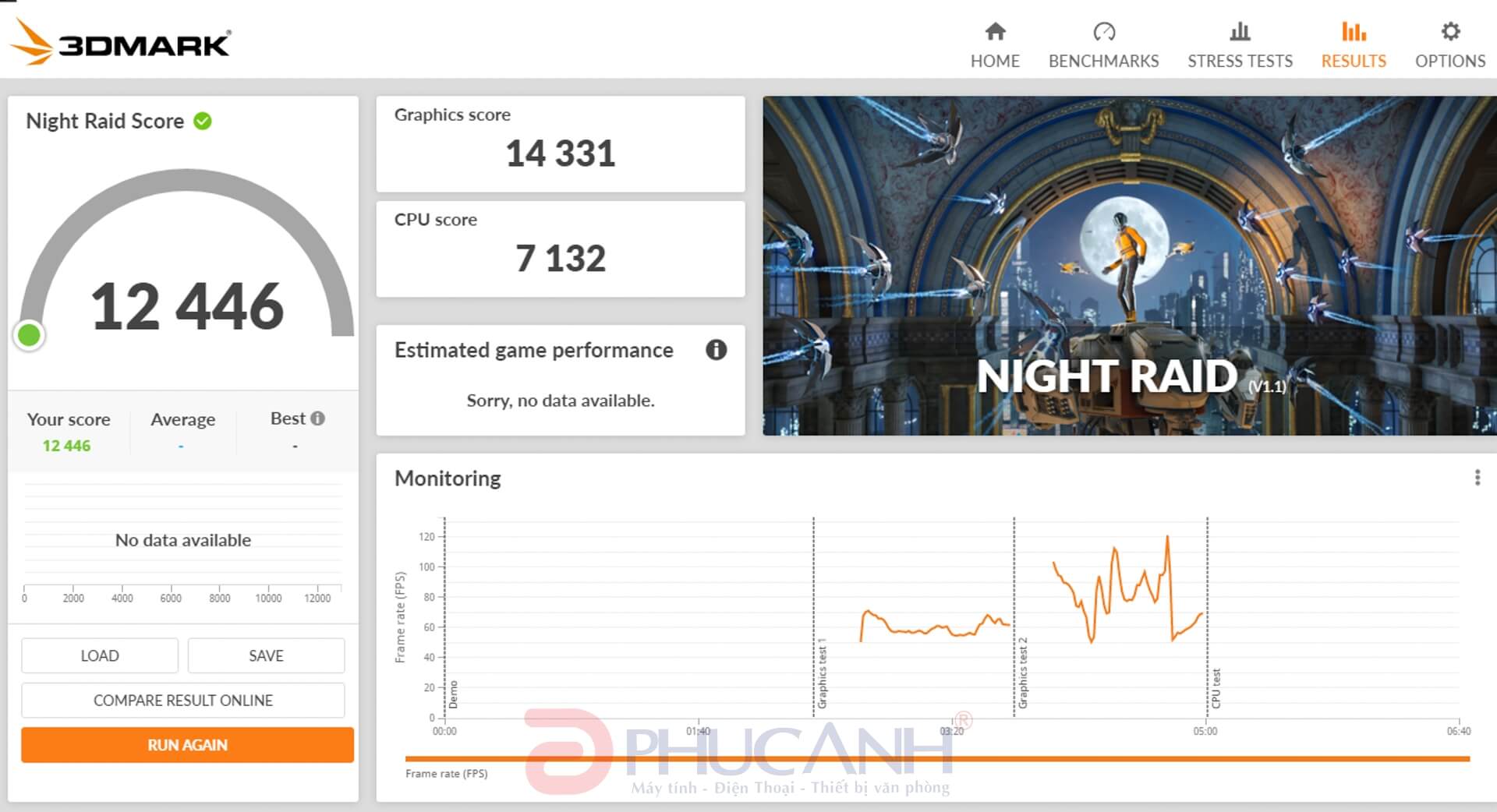Viewport: 1497px width, 812px height.
Task: Click the SAVE button
Action: [x=266, y=655]
